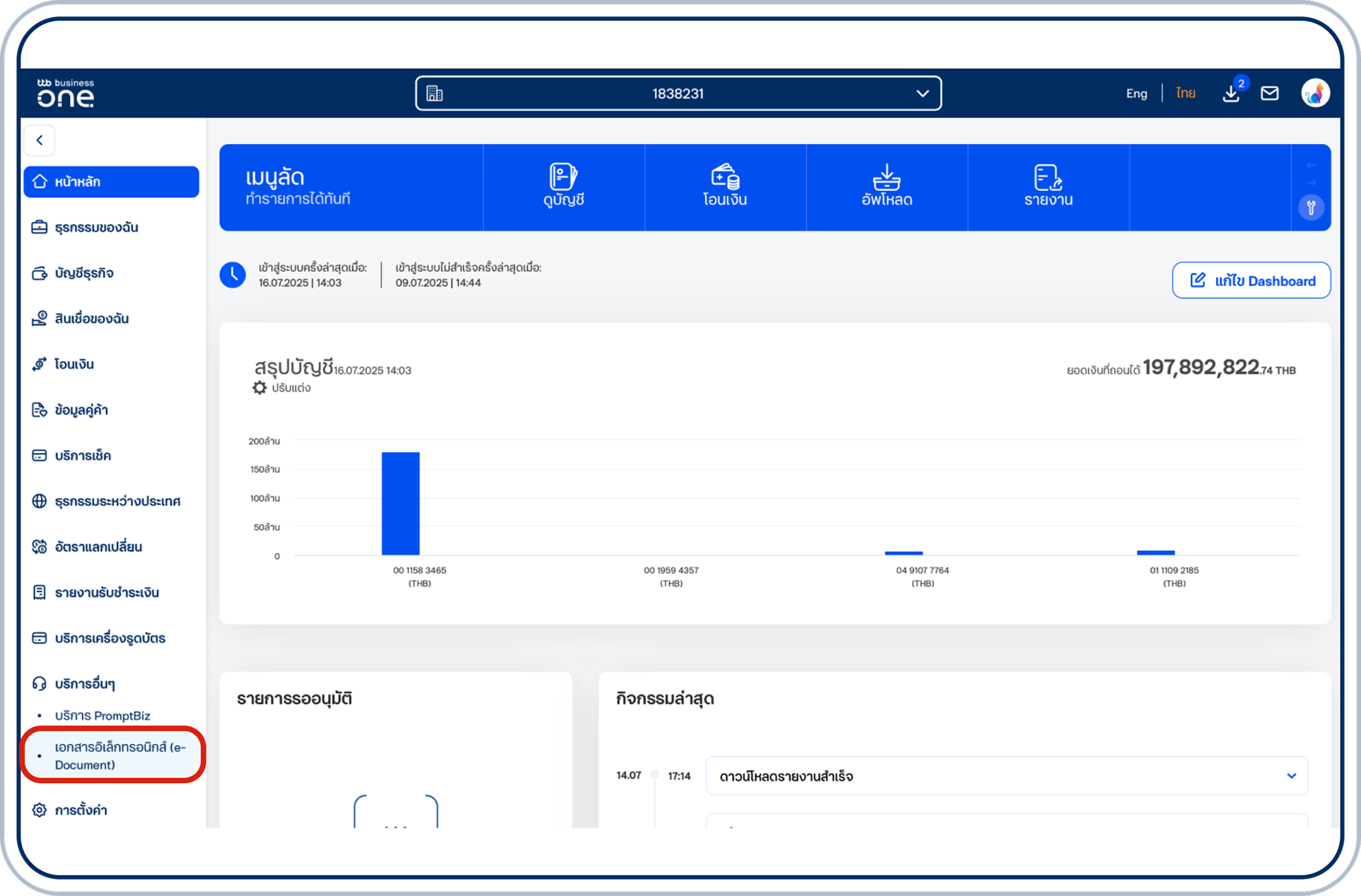Click the ปรับแต่ง gear icon
The height and width of the screenshot is (896, 1361).
click(x=260, y=388)
